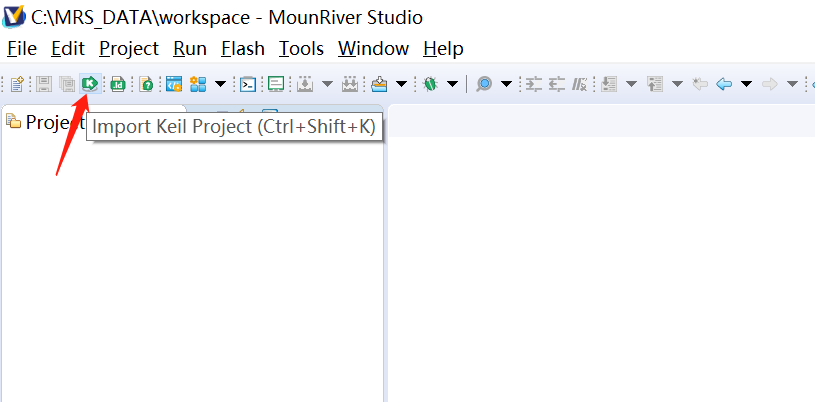Click the green bug Debug icon
The image size is (815, 402).
[x=430, y=84]
